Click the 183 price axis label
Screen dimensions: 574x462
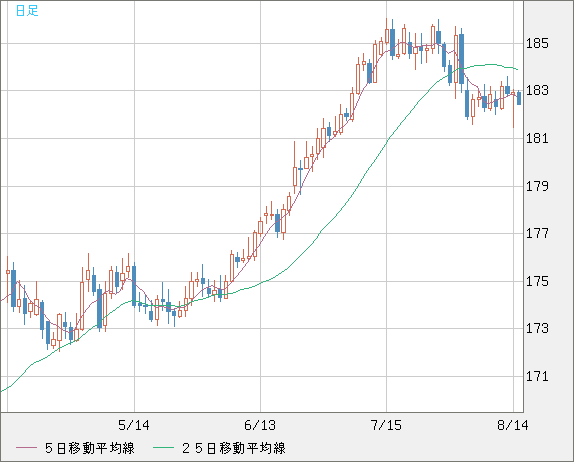(537, 90)
